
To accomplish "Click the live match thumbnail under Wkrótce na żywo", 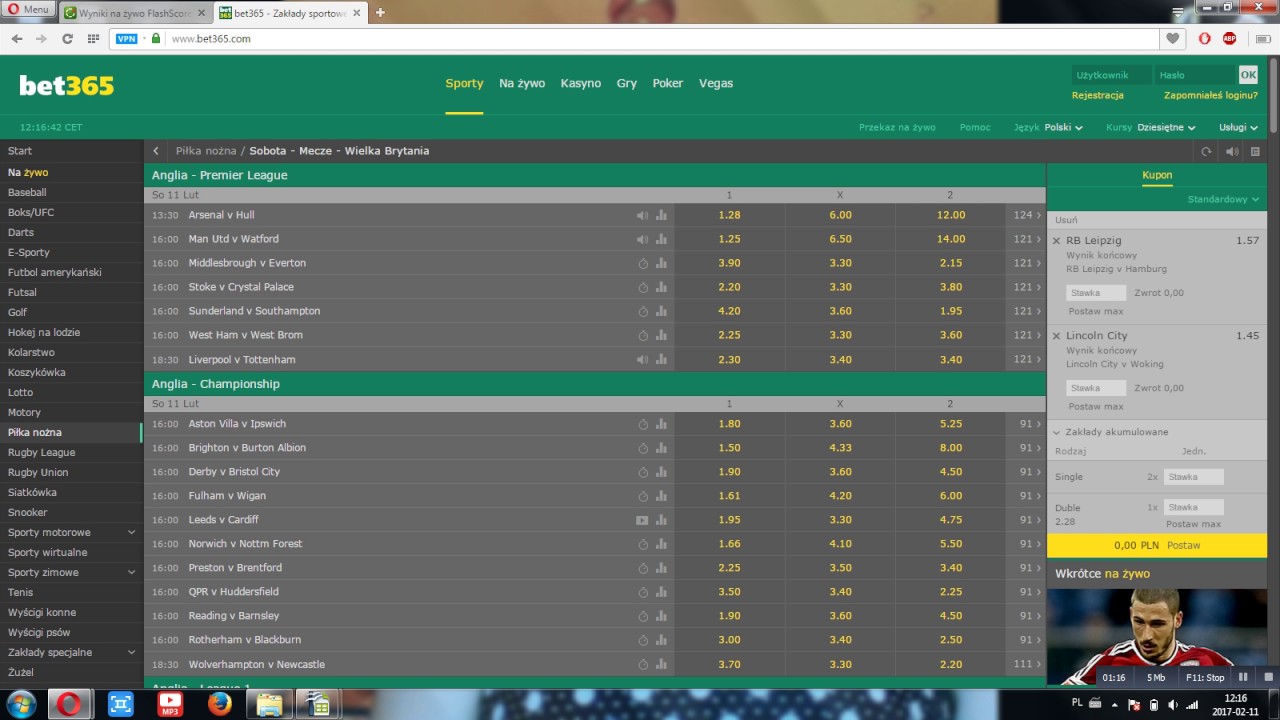I will click(1157, 637).
